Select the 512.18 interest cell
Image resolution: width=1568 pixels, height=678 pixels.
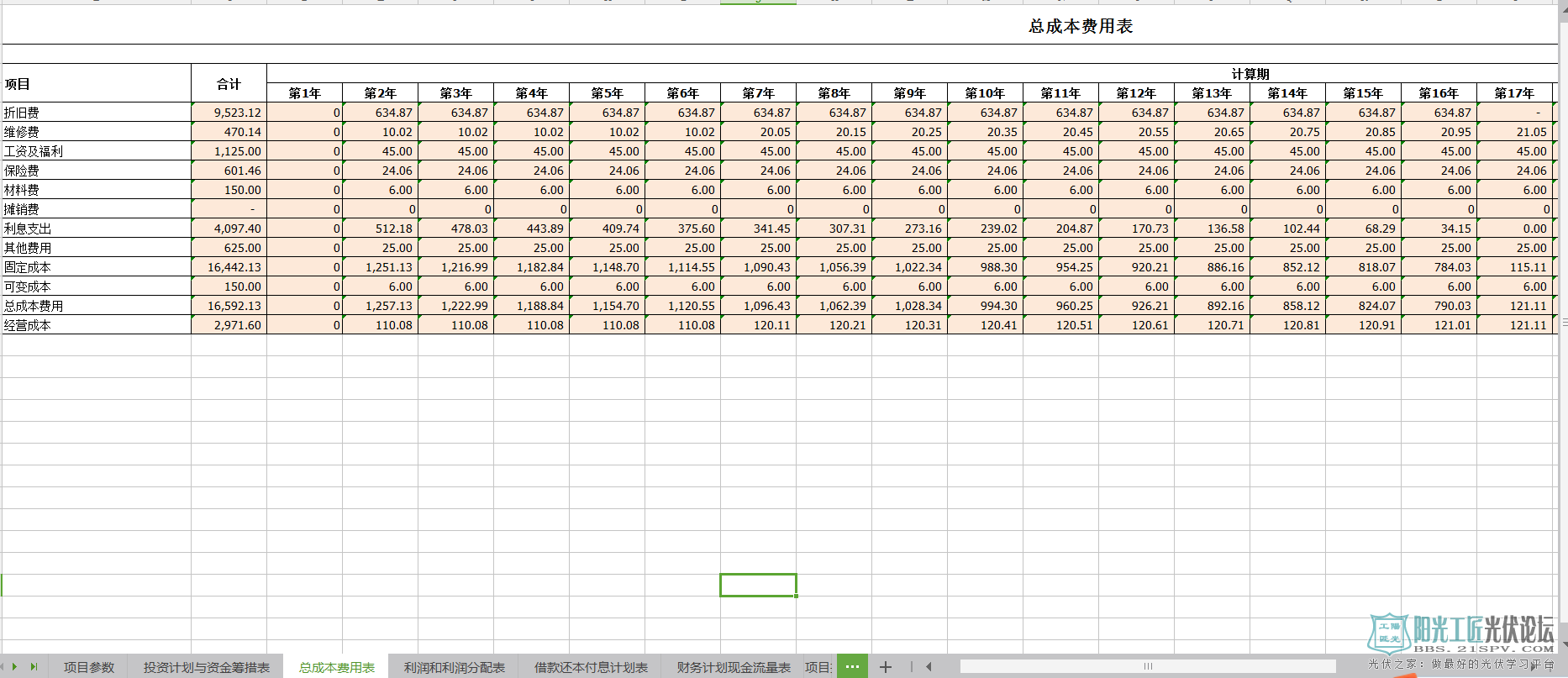[x=380, y=229]
